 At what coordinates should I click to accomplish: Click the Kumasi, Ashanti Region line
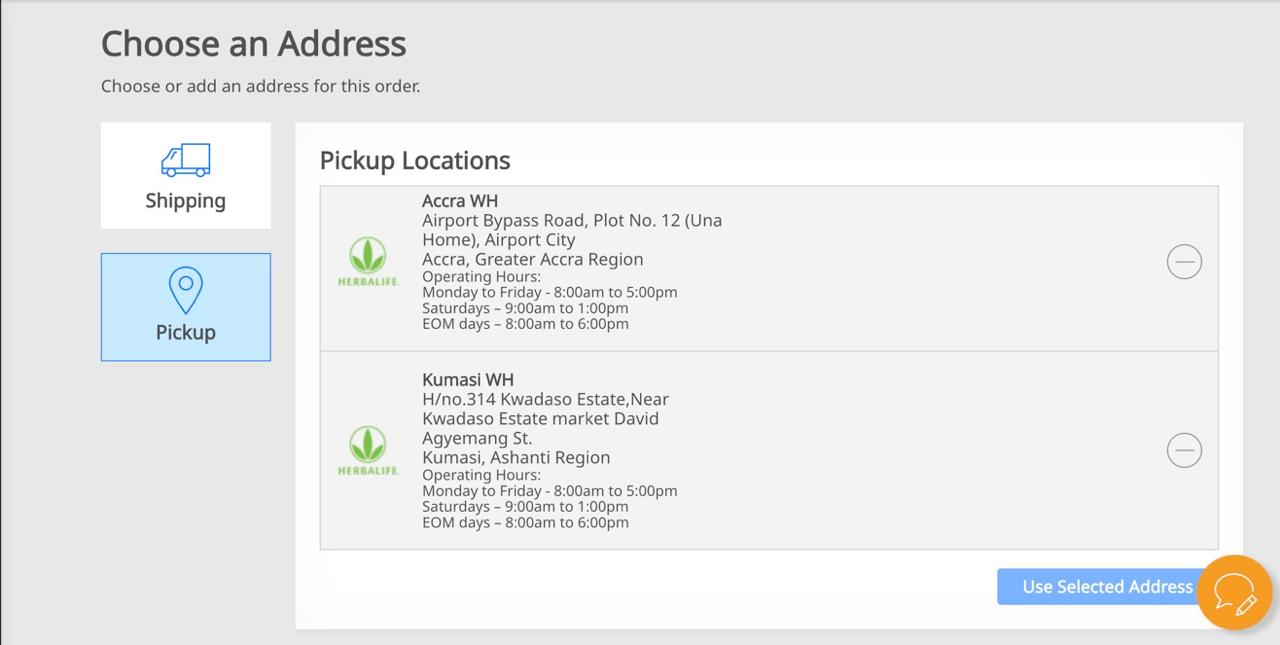coord(516,458)
